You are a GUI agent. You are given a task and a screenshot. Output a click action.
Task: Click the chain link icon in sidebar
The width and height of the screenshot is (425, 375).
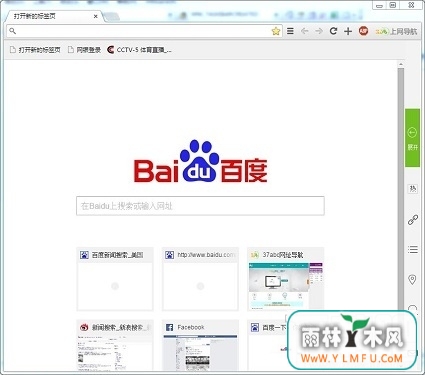[x=413, y=220]
